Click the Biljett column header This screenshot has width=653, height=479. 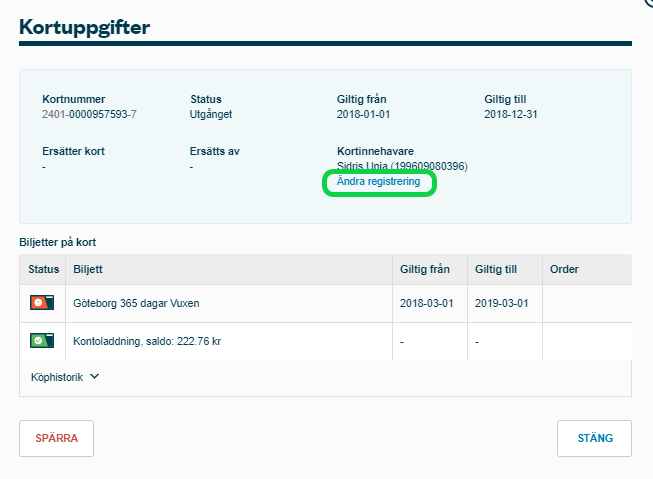pyautogui.click(x=88, y=269)
